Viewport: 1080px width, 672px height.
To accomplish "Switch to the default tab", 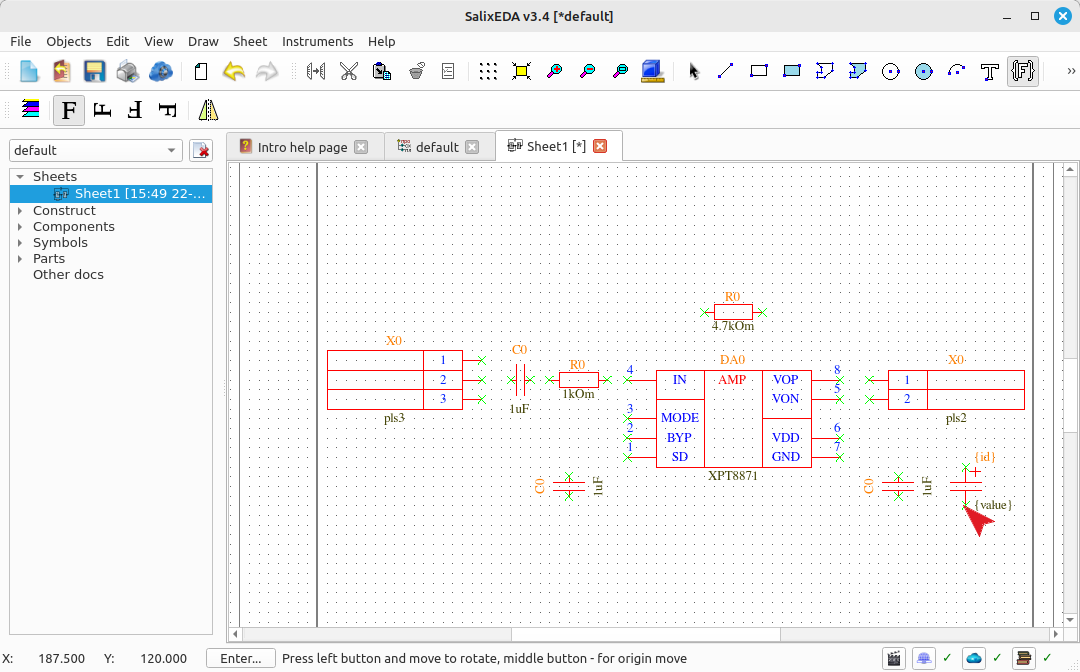I will (437, 147).
